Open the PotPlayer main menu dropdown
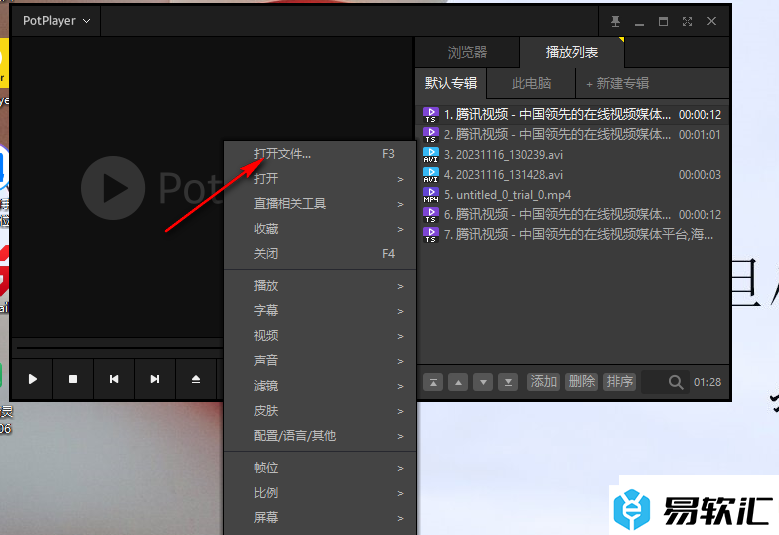Image resolution: width=779 pixels, height=535 pixels. pyautogui.click(x=57, y=20)
